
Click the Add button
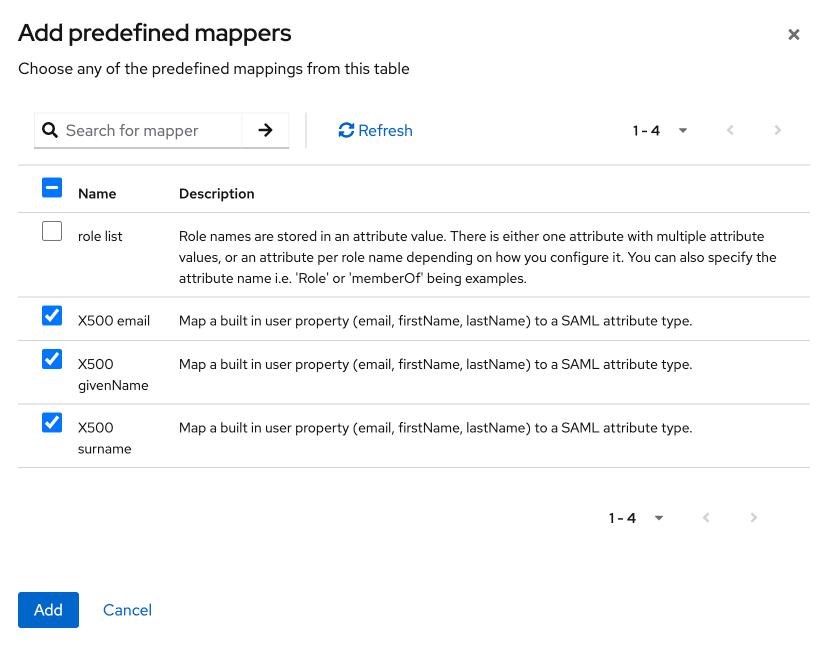48,610
